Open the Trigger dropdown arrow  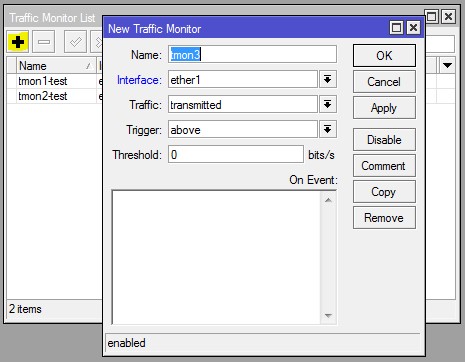point(328,129)
